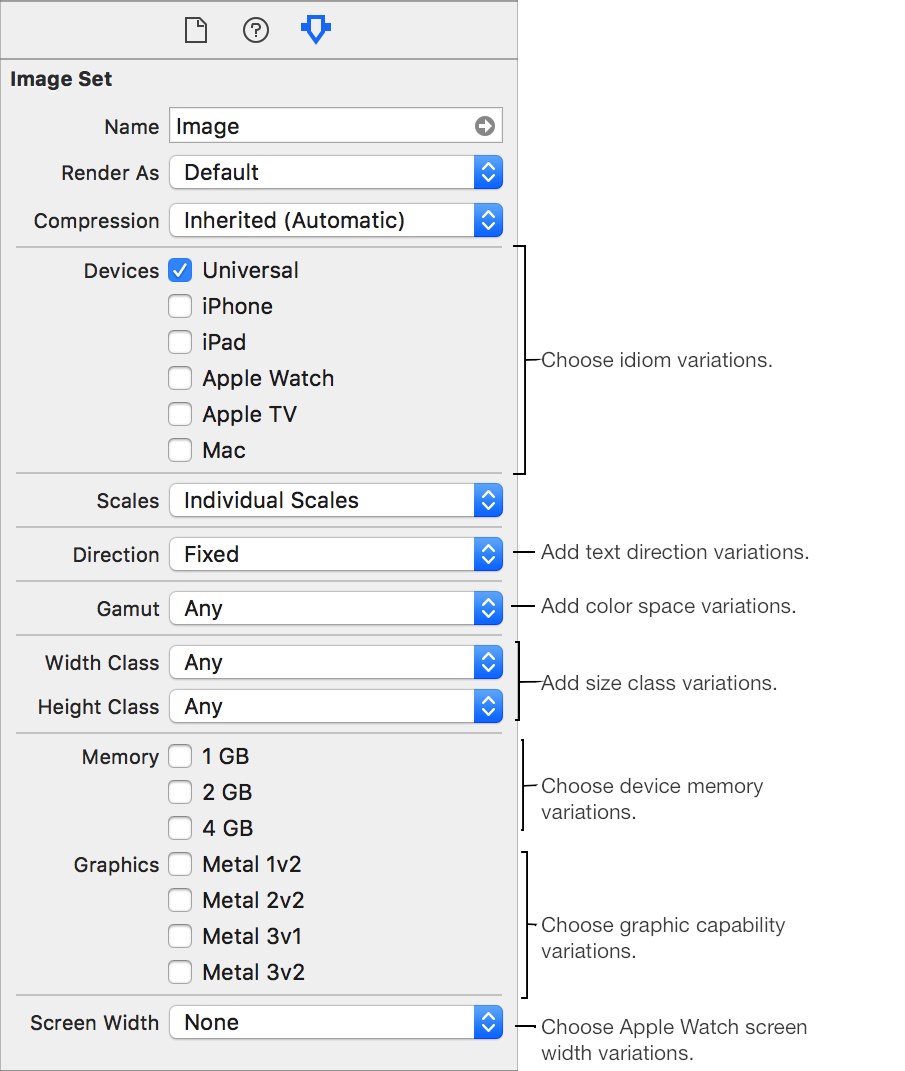Select the Attributes inspector icon

(x=316, y=30)
